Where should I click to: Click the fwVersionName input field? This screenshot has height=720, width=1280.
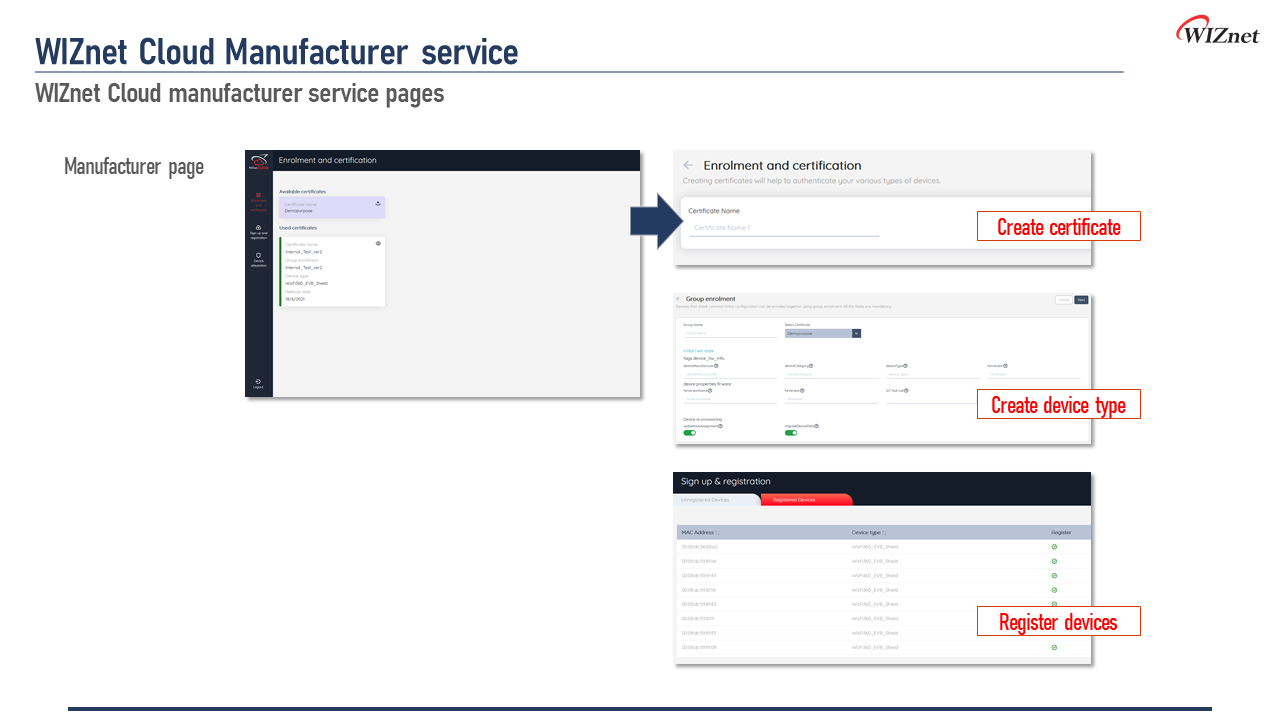(x=730, y=399)
